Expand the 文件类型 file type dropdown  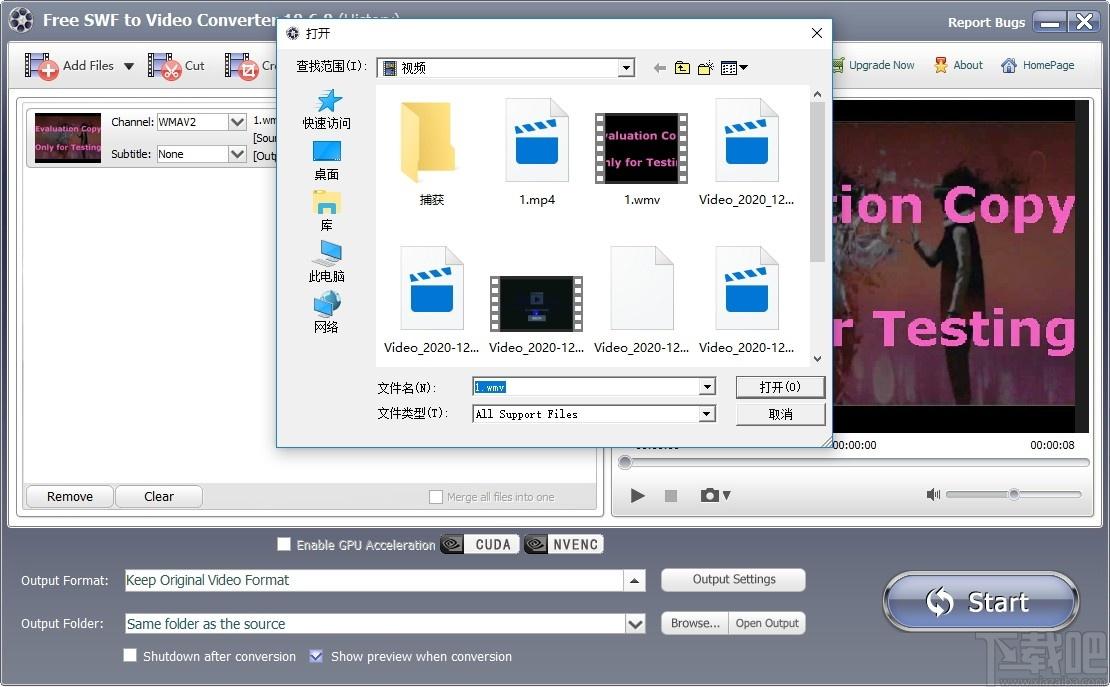pos(706,414)
